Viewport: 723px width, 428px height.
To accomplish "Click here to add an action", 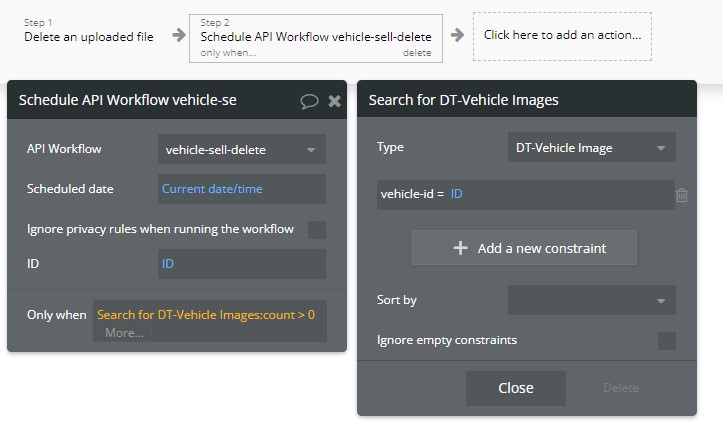I will pos(562,35).
